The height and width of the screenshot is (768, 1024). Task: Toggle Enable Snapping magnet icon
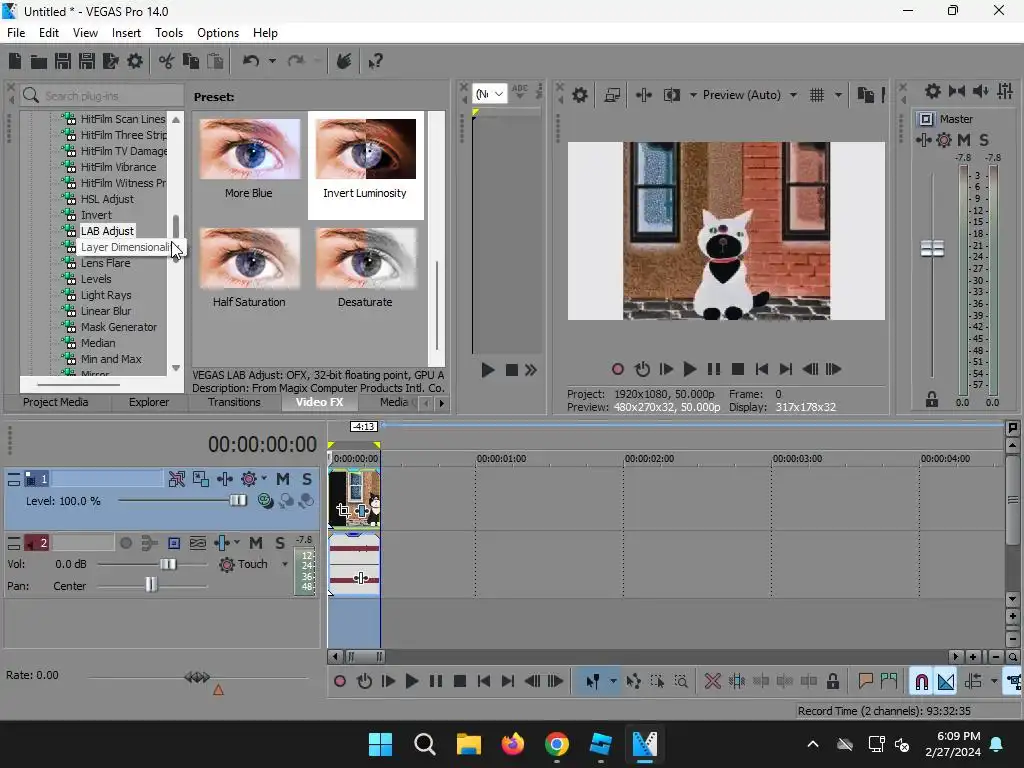921,682
